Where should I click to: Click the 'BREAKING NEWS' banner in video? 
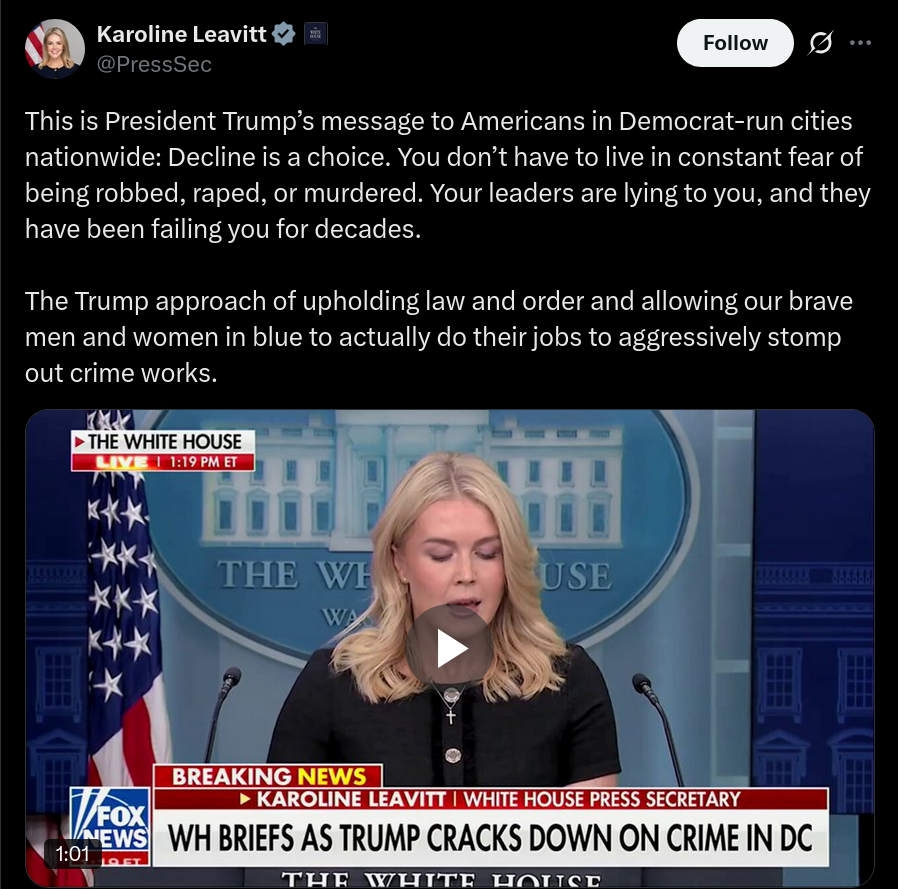[268, 776]
